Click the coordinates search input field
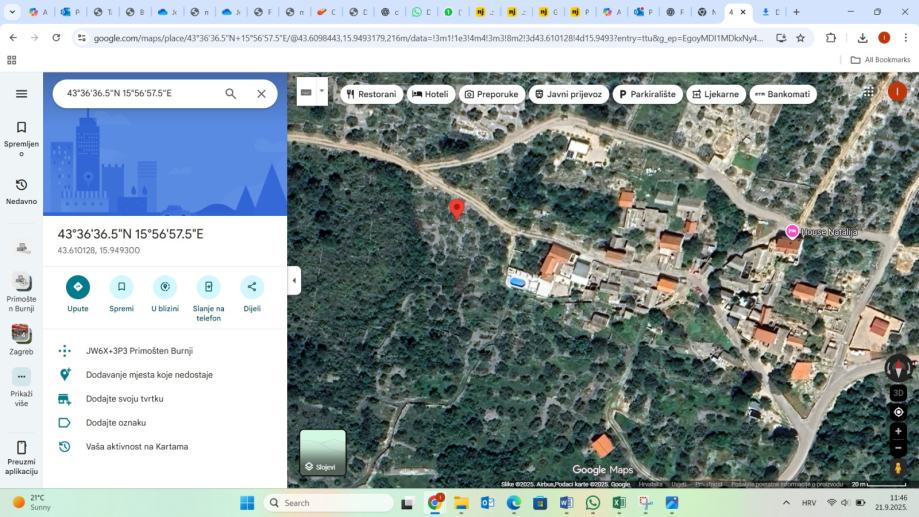The height and width of the screenshot is (517, 919). point(141,93)
